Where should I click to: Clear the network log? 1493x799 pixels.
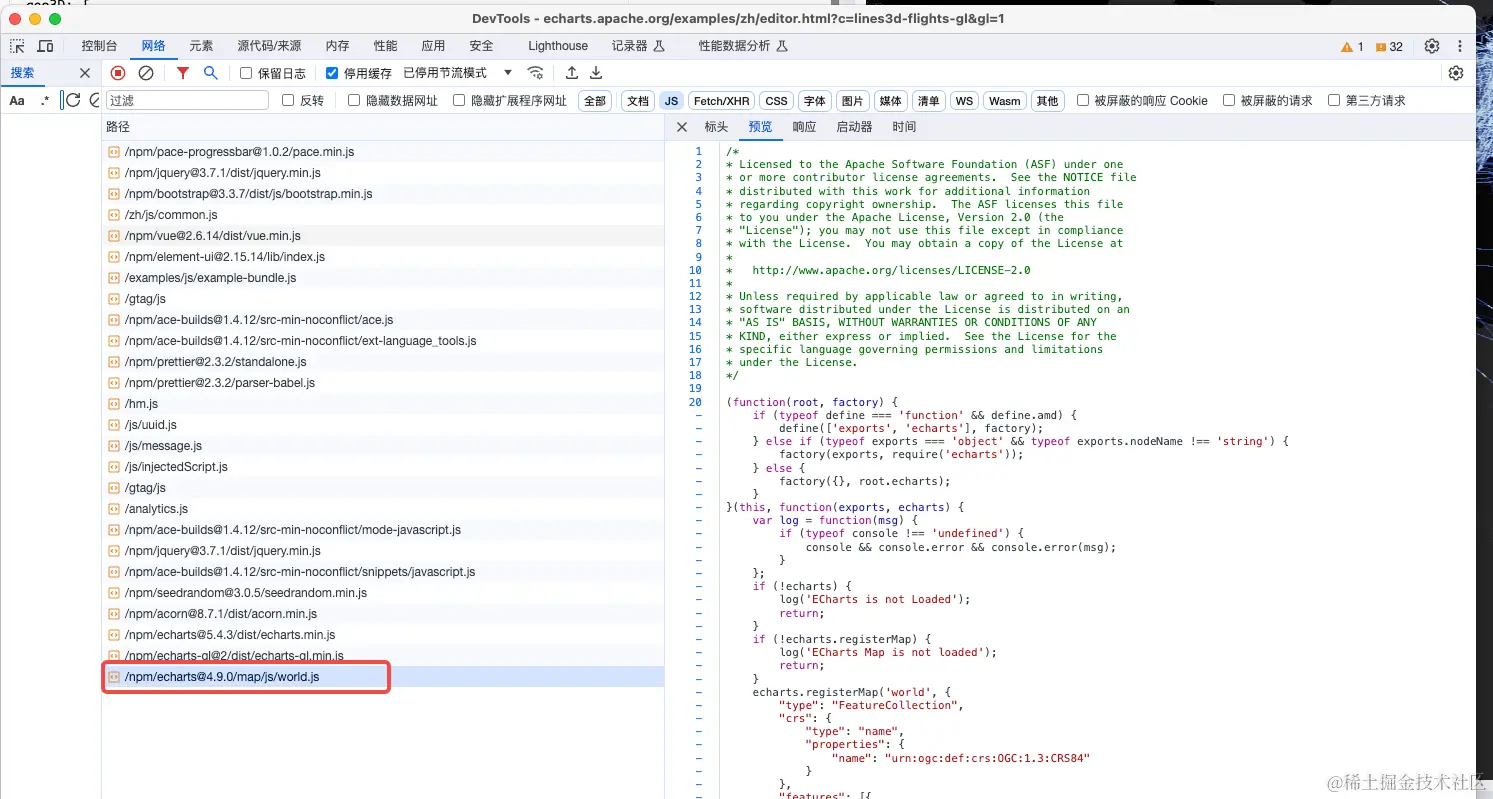pyautogui.click(x=146, y=73)
